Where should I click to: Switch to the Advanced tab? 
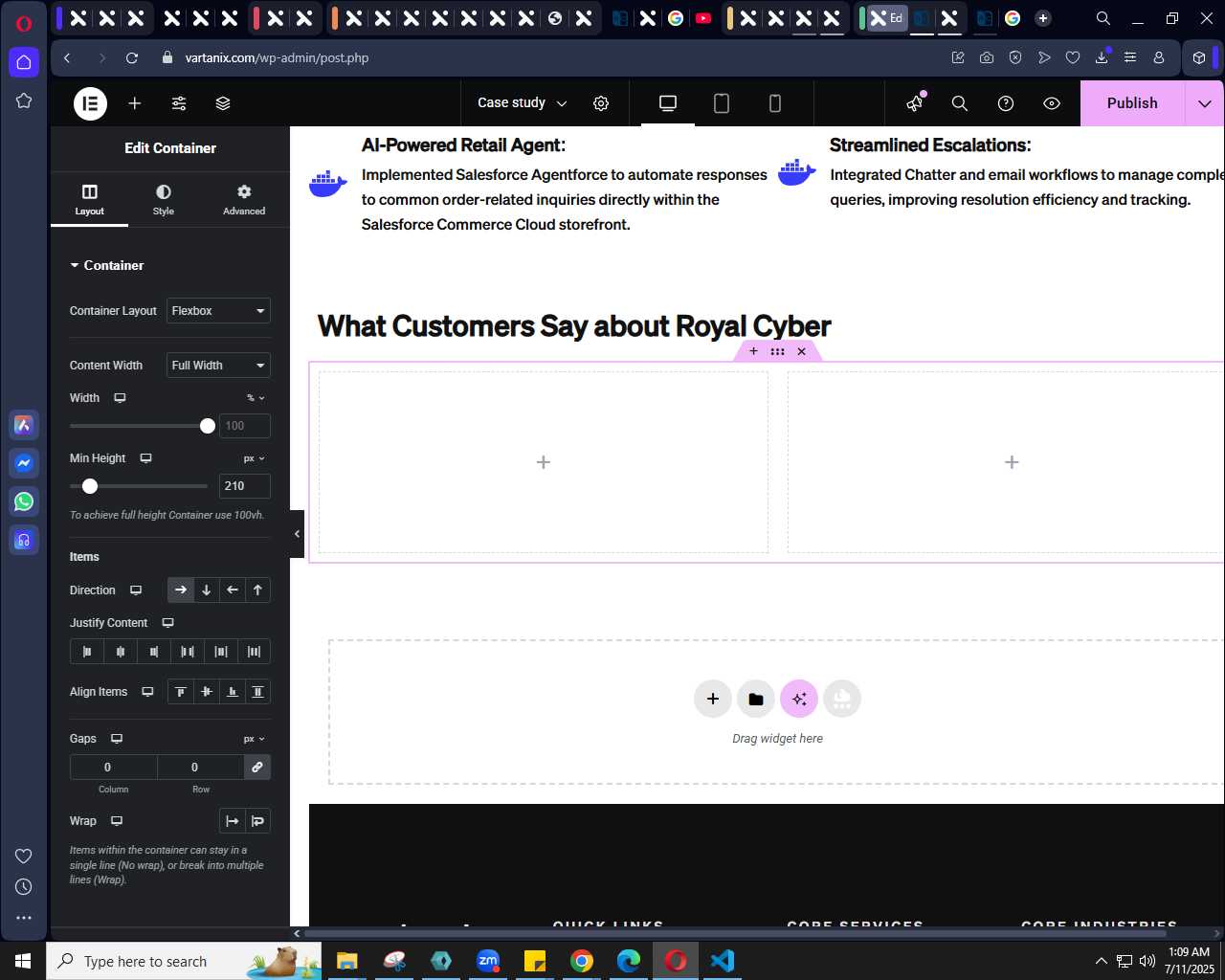coord(244,199)
